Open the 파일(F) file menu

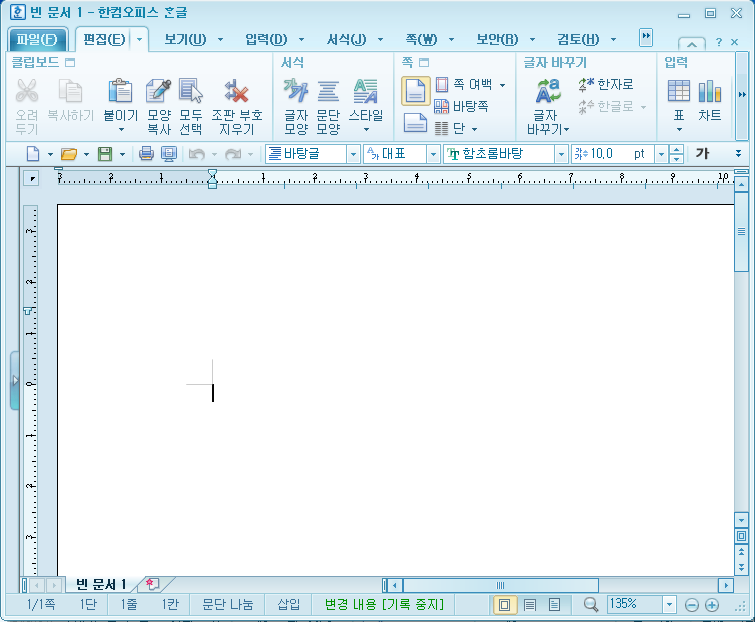pos(38,39)
